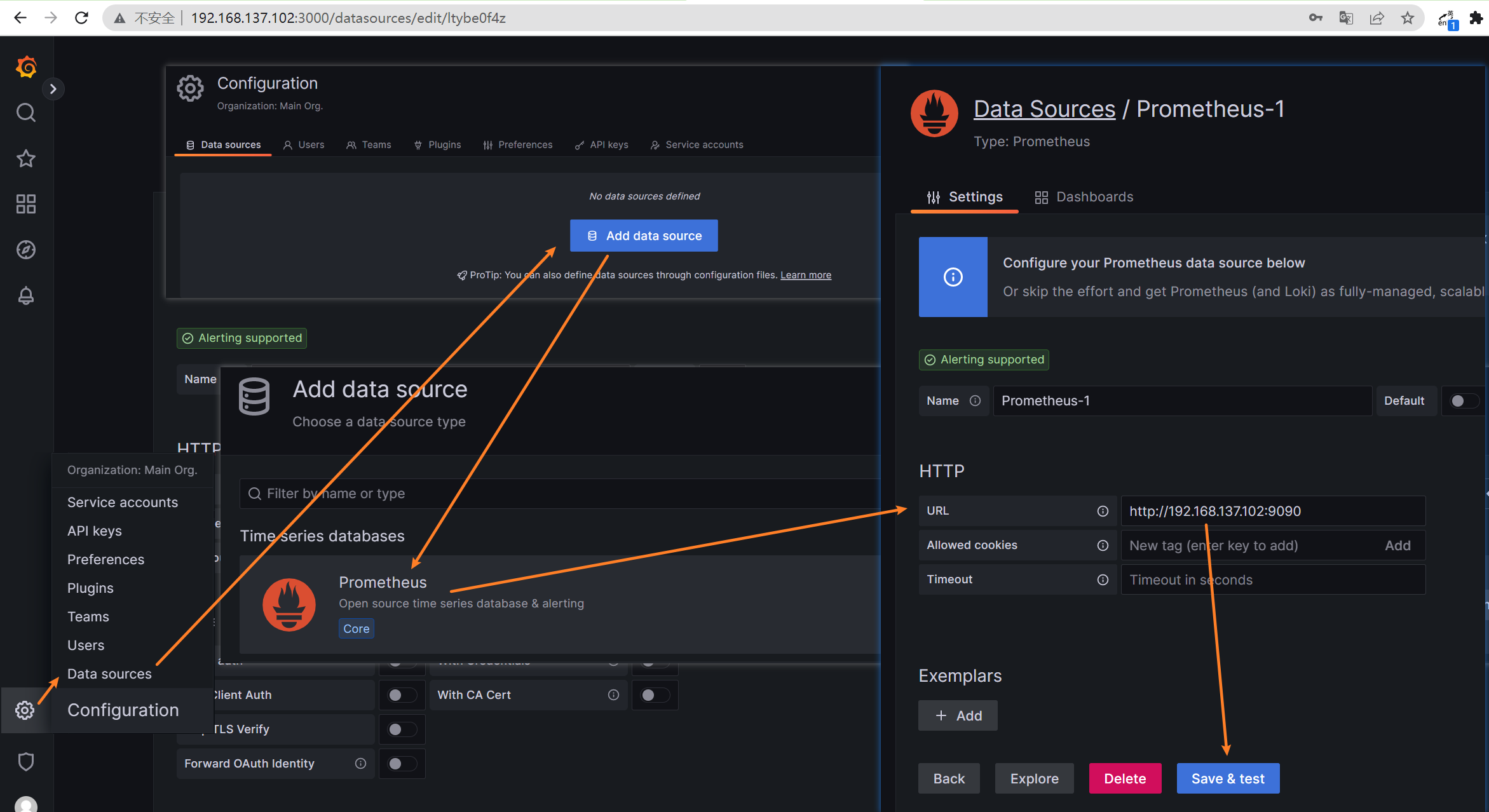Click Timeout info icon
Image resolution: width=1489 pixels, height=812 pixels.
[1103, 579]
